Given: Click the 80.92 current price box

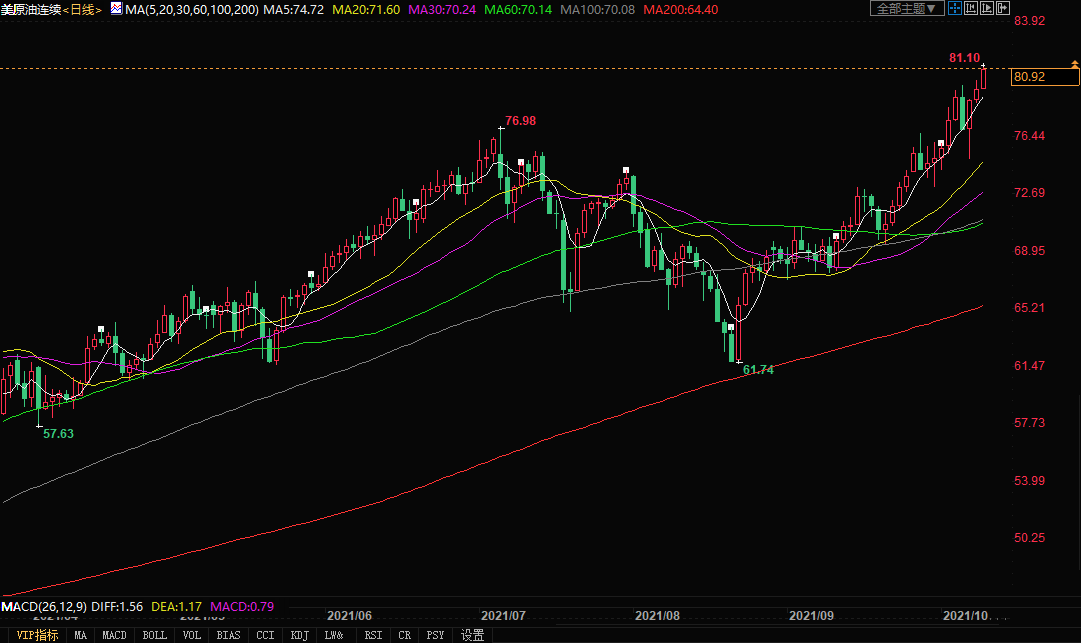Looking at the screenshot, I should point(1030,77).
